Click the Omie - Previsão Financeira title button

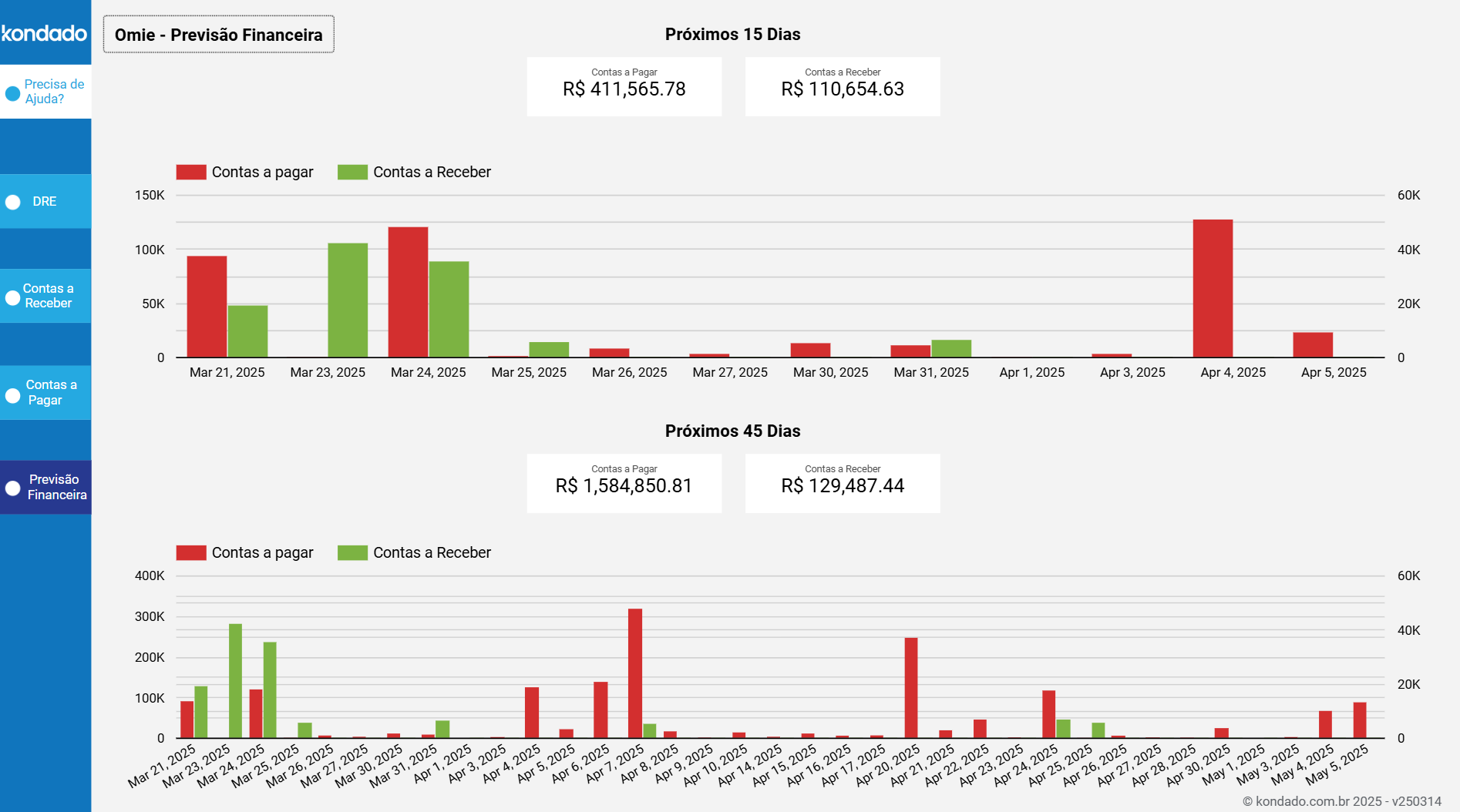click(218, 34)
